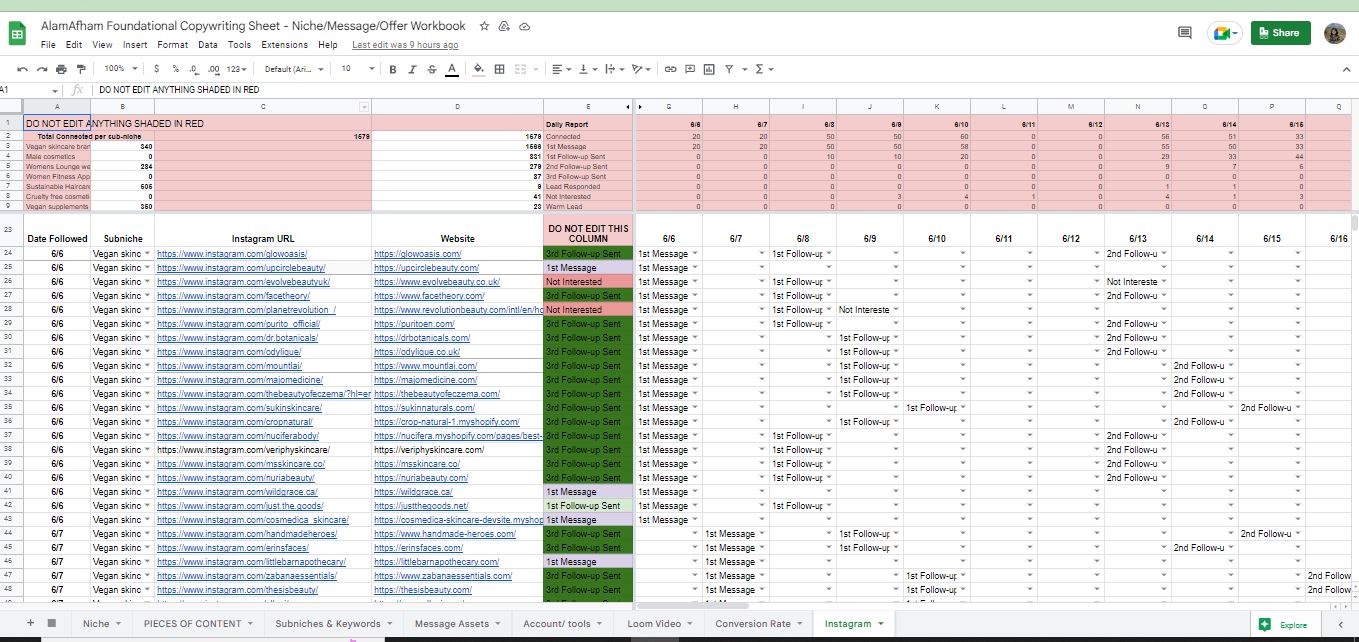
Task: Open the user account avatar
Action: pyautogui.click(x=1335, y=33)
